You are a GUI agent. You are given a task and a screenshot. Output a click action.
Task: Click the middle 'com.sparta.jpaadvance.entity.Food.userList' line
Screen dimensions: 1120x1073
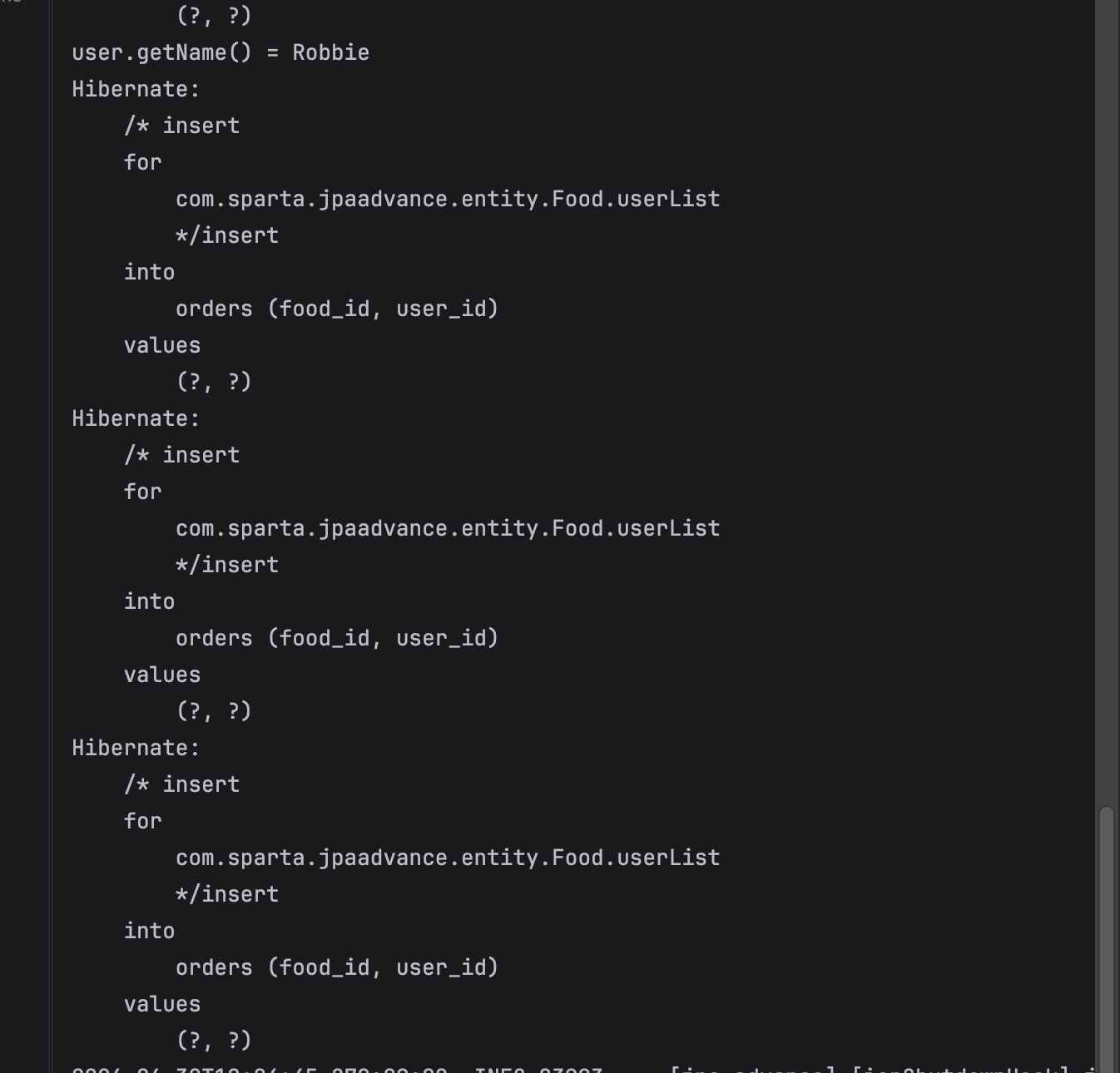tap(448, 528)
